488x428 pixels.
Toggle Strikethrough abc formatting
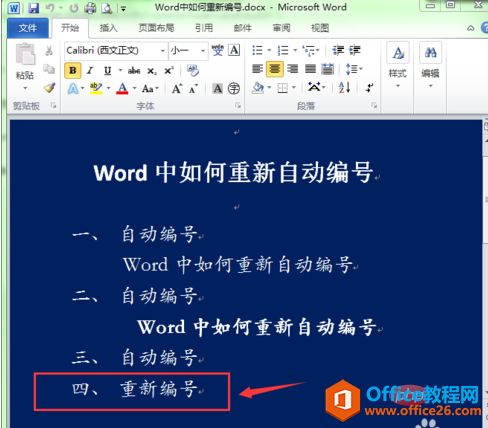click(134, 70)
